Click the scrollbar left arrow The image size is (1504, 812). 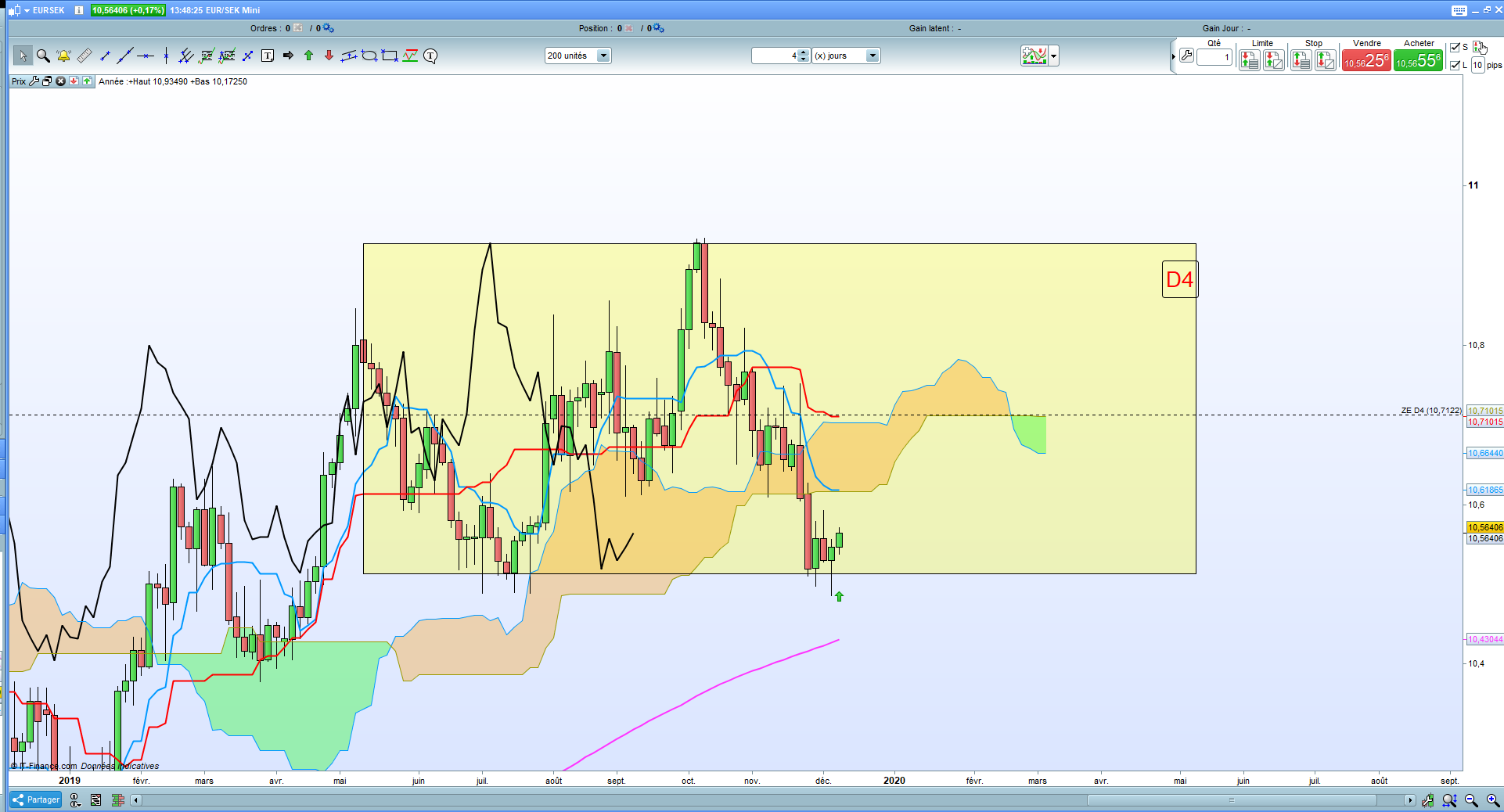point(136,800)
